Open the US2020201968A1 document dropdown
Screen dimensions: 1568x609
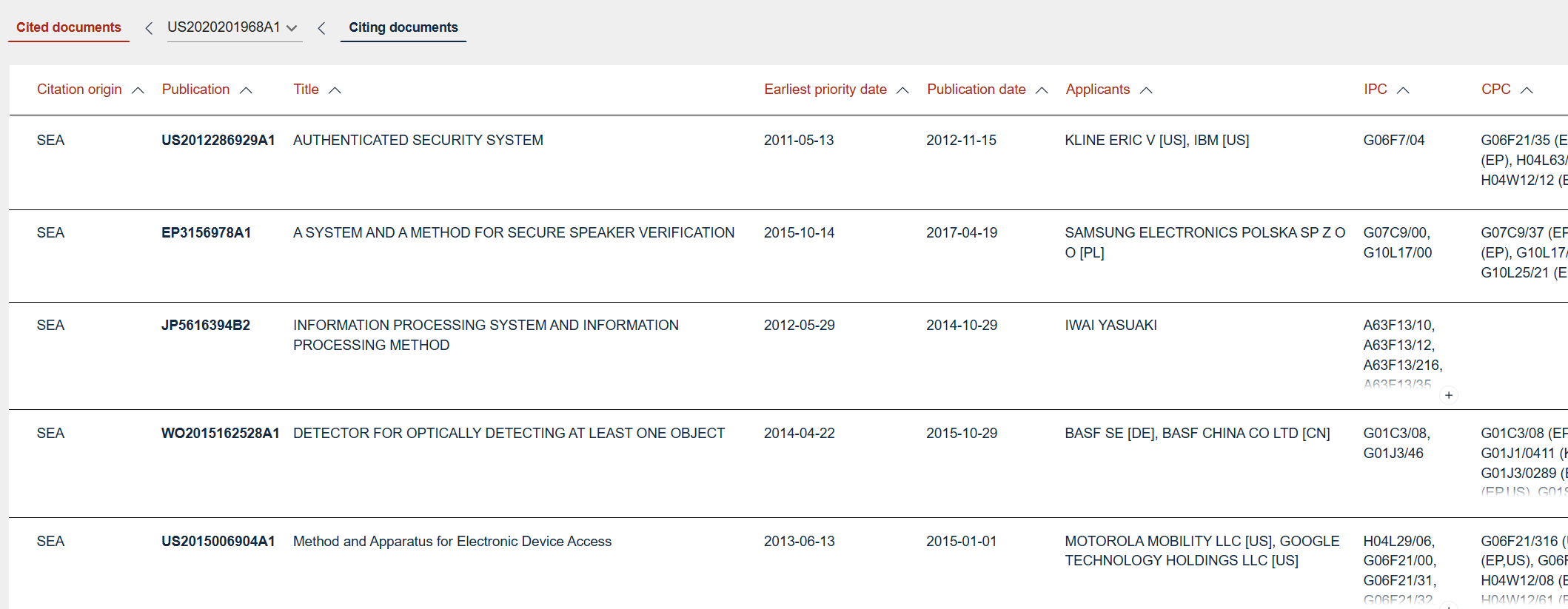click(x=292, y=28)
